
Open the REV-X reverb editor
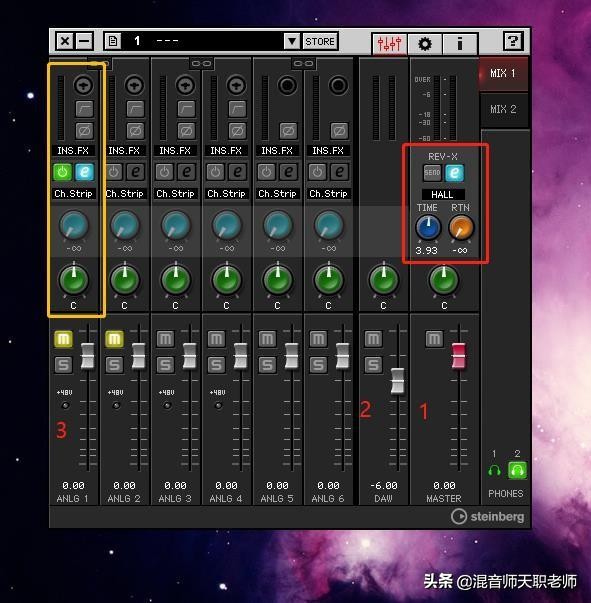point(454,173)
